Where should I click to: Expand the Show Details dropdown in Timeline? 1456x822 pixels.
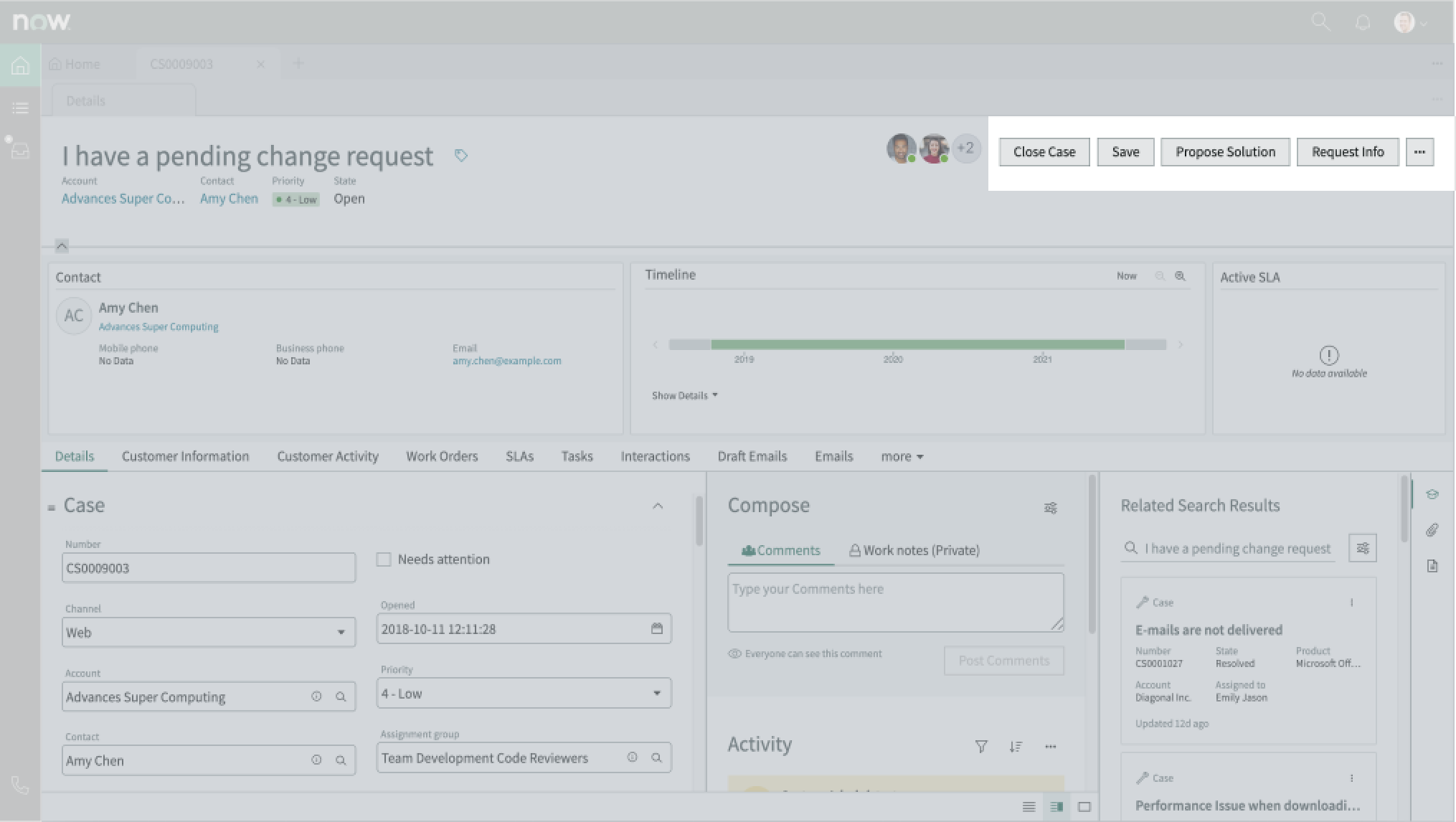pos(684,395)
